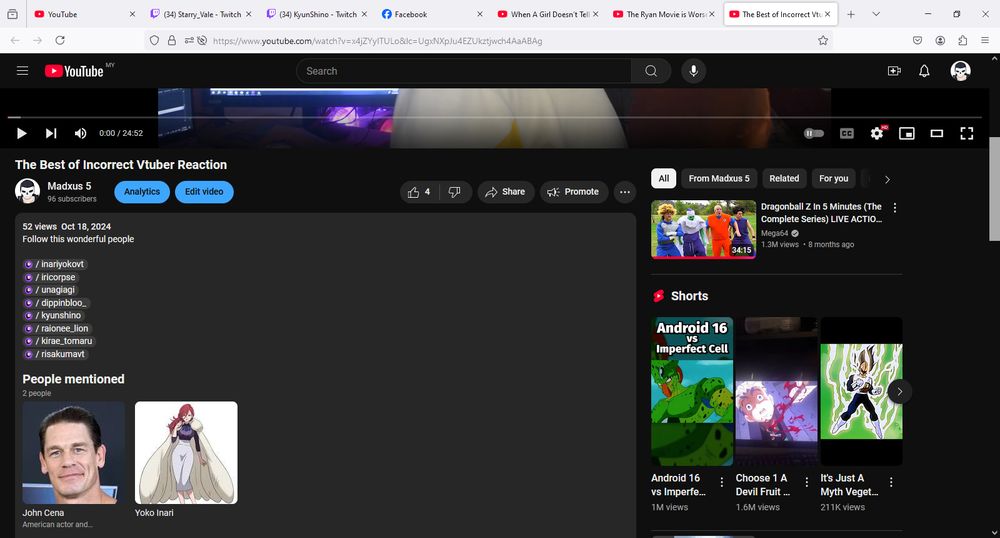
Task: Open the YouTube guide hamburger menu
Action: (x=22, y=71)
